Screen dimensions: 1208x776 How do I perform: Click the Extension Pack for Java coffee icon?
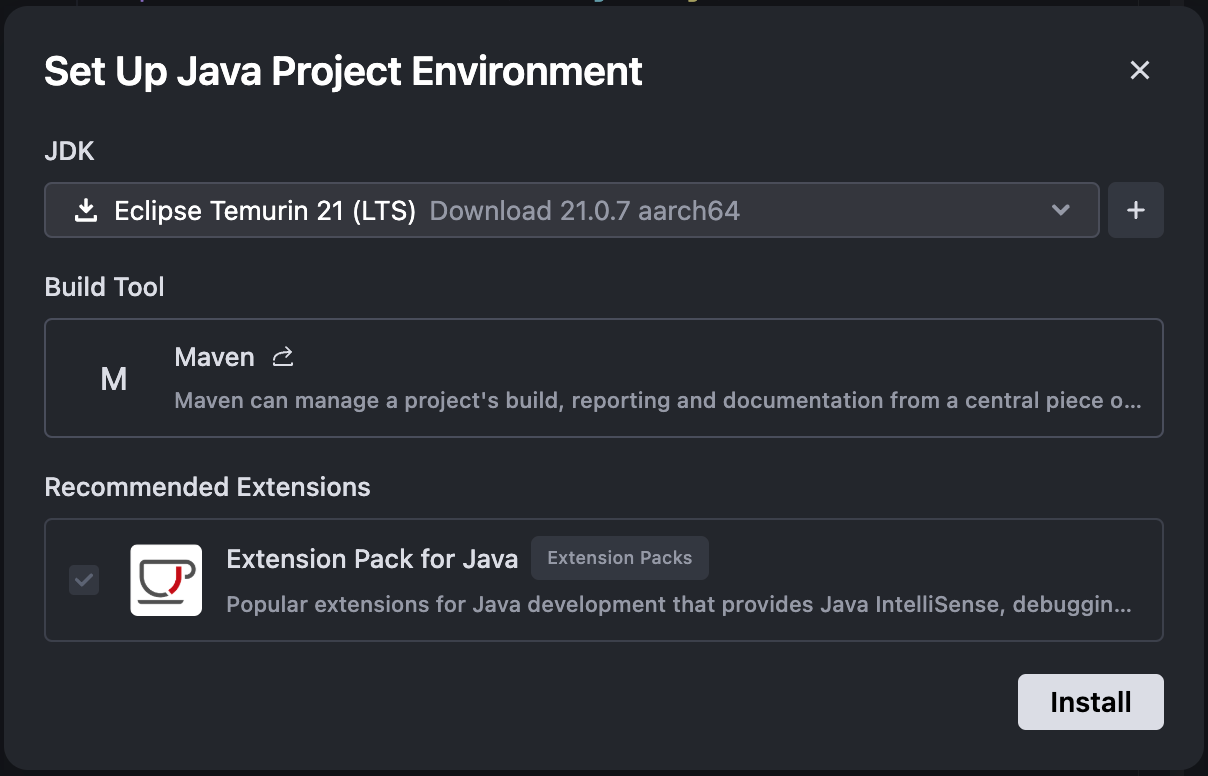[x=166, y=580]
